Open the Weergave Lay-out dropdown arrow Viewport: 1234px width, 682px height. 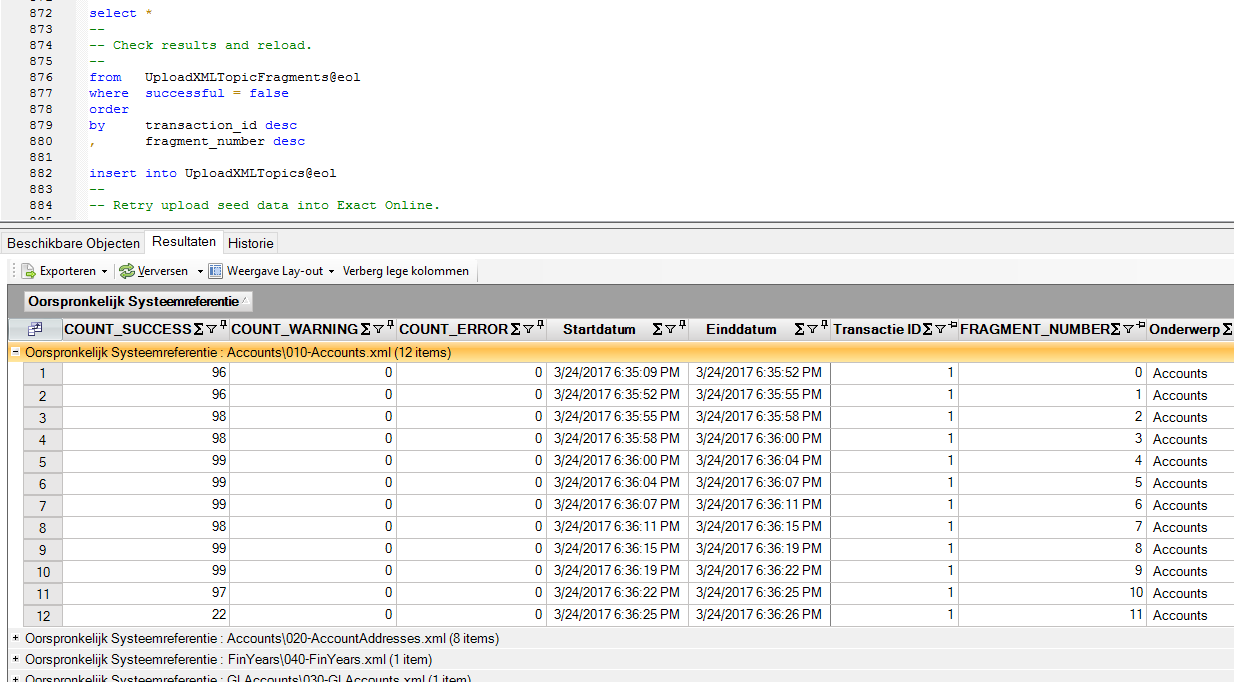[331, 271]
